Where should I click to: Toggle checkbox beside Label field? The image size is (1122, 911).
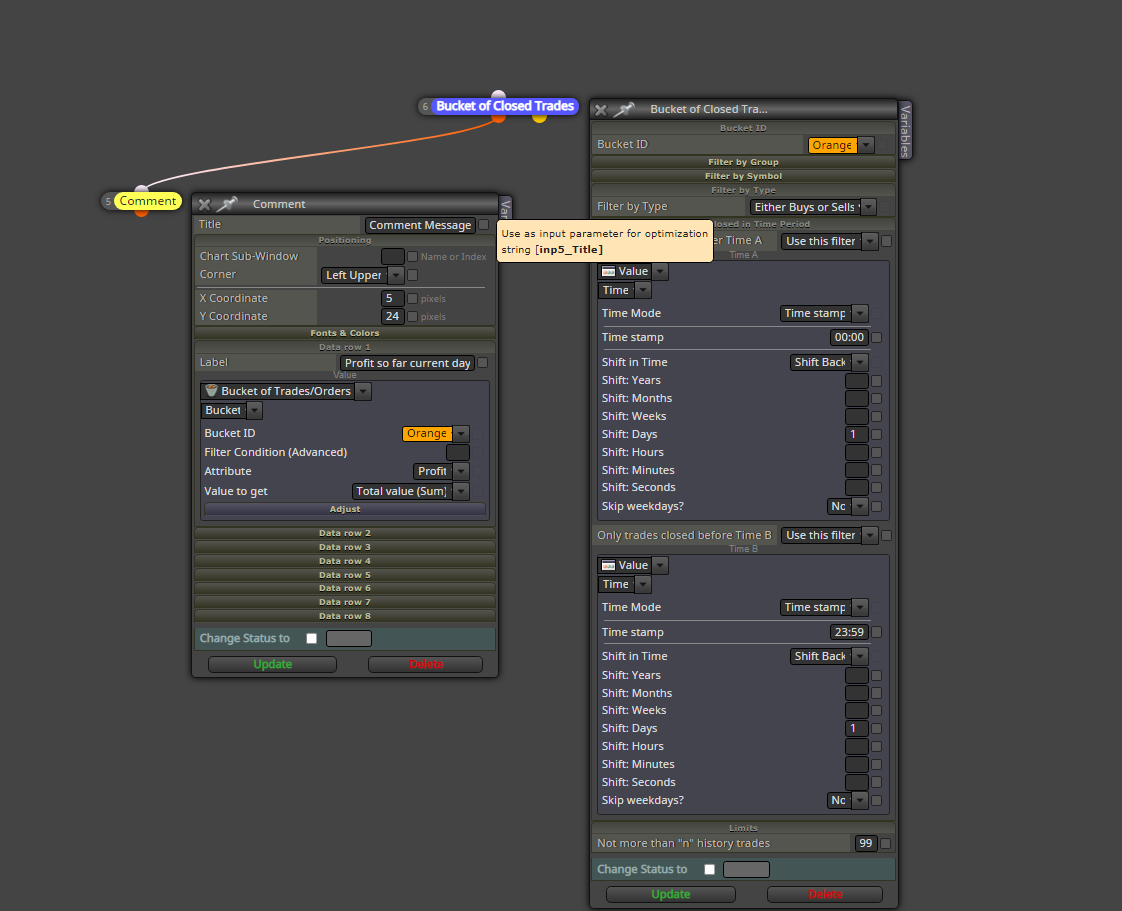(483, 363)
